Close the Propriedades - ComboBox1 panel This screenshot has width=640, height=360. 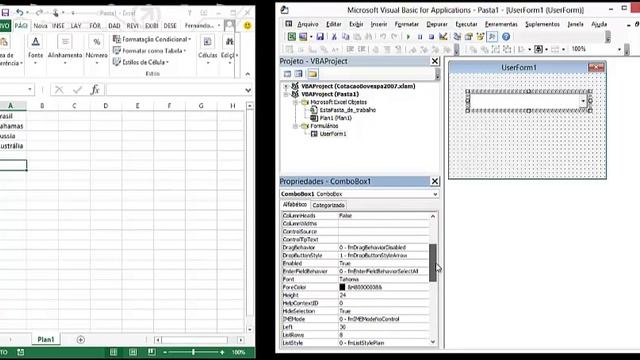click(435, 181)
